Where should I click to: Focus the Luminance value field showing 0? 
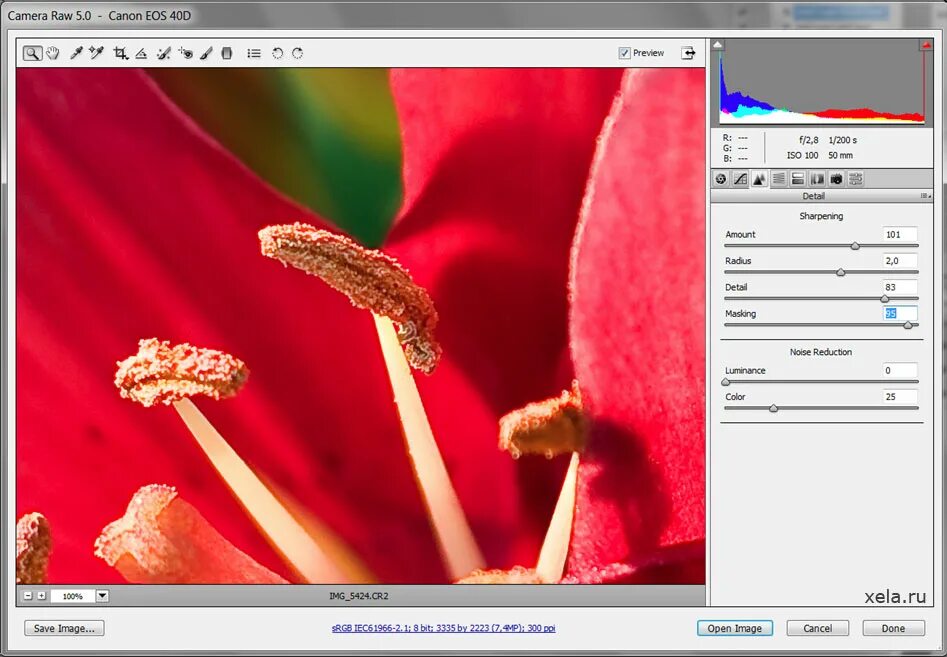pyautogui.click(x=900, y=370)
